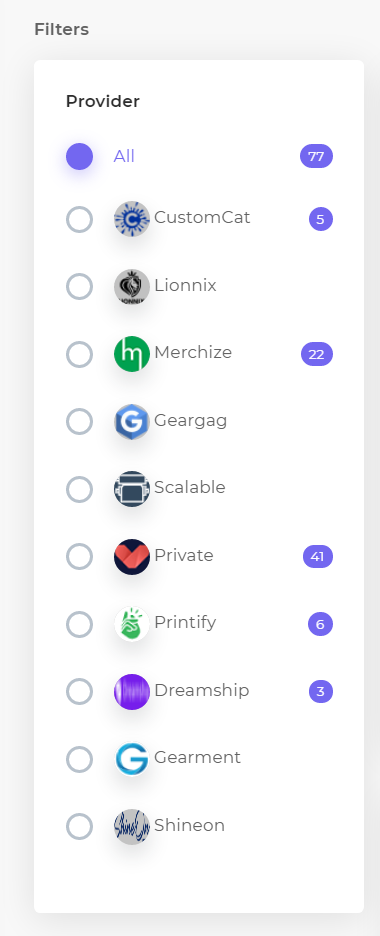380x936 pixels.
Task: Click the Dreamship provider label
Action: [202, 691]
